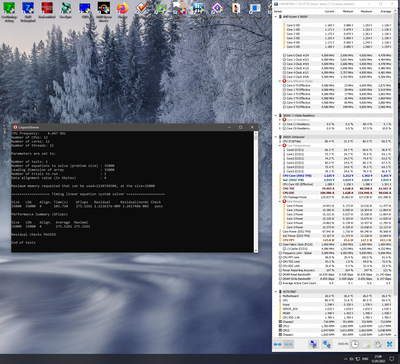Open the Firefox desktop shortcut
The image size is (400, 364).
coord(123,8)
